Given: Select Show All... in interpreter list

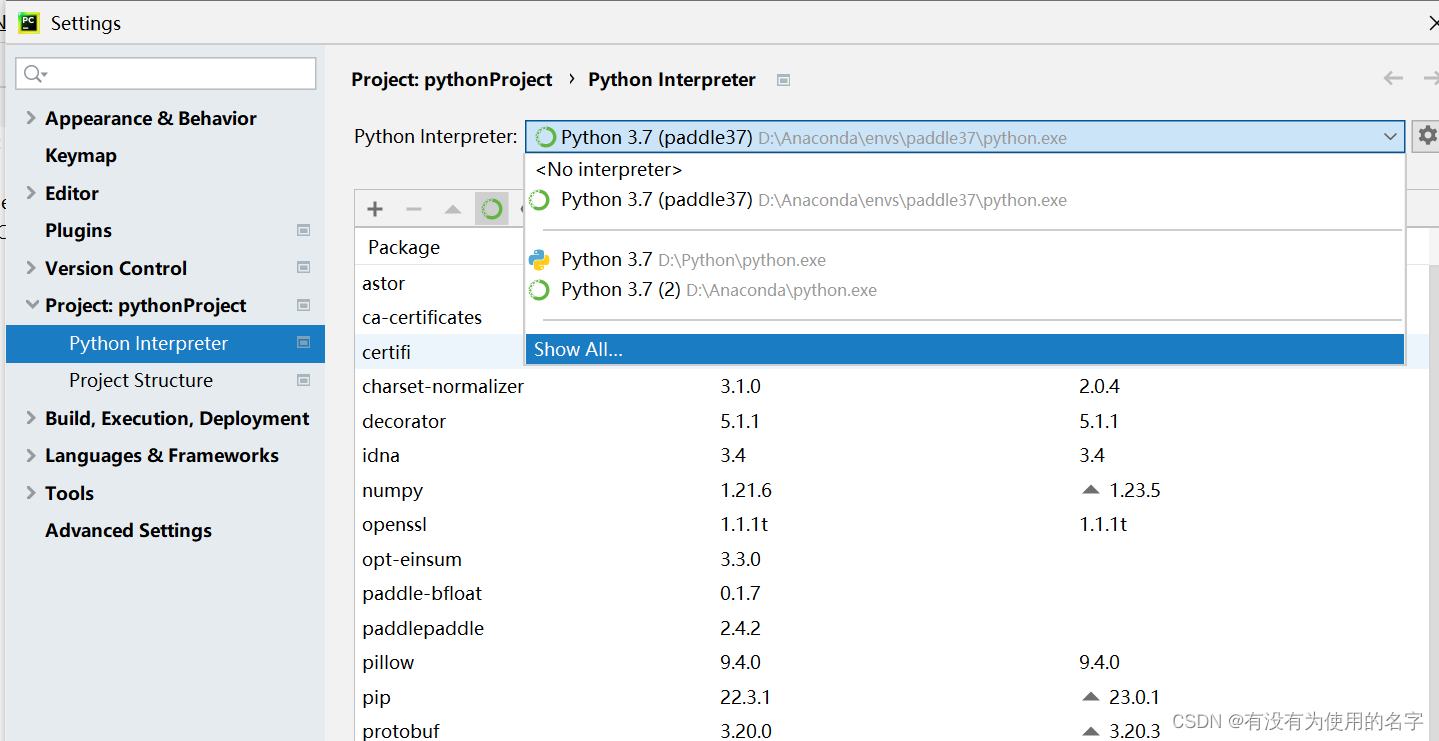Looking at the screenshot, I should pos(964,349).
